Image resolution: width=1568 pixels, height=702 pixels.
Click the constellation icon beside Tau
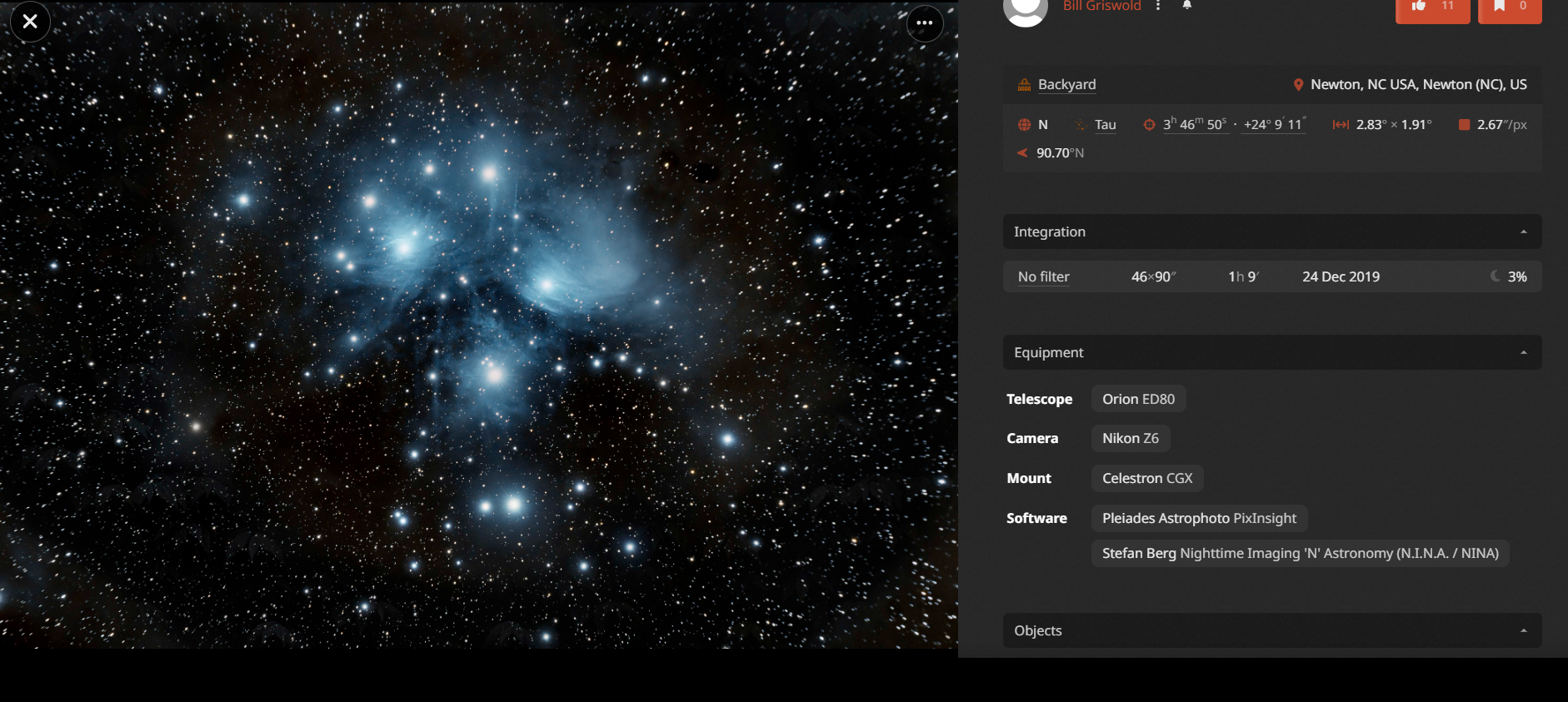click(1081, 125)
